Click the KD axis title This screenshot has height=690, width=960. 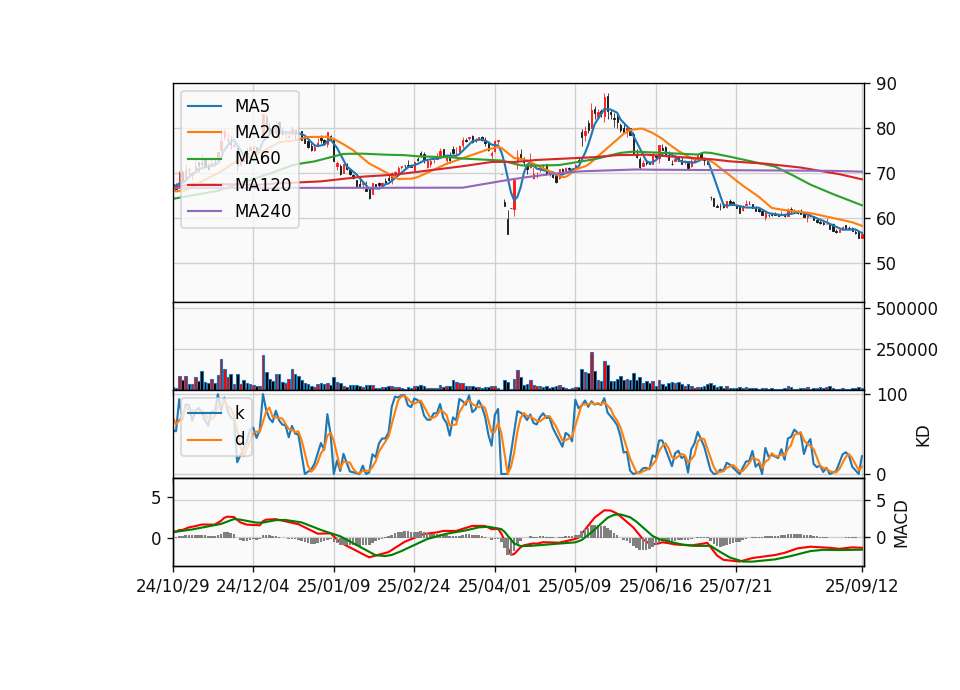[923, 437]
